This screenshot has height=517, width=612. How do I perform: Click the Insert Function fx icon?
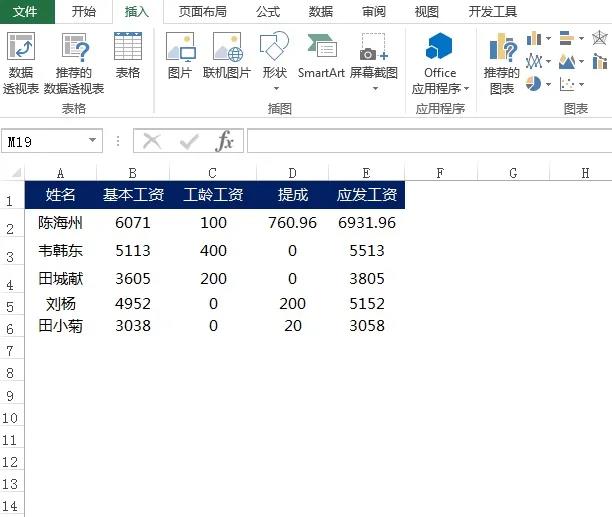point(225,142)
